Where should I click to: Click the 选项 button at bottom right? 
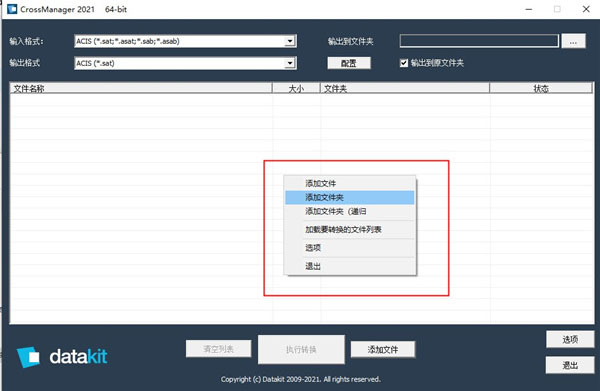(x=570, y=339)
